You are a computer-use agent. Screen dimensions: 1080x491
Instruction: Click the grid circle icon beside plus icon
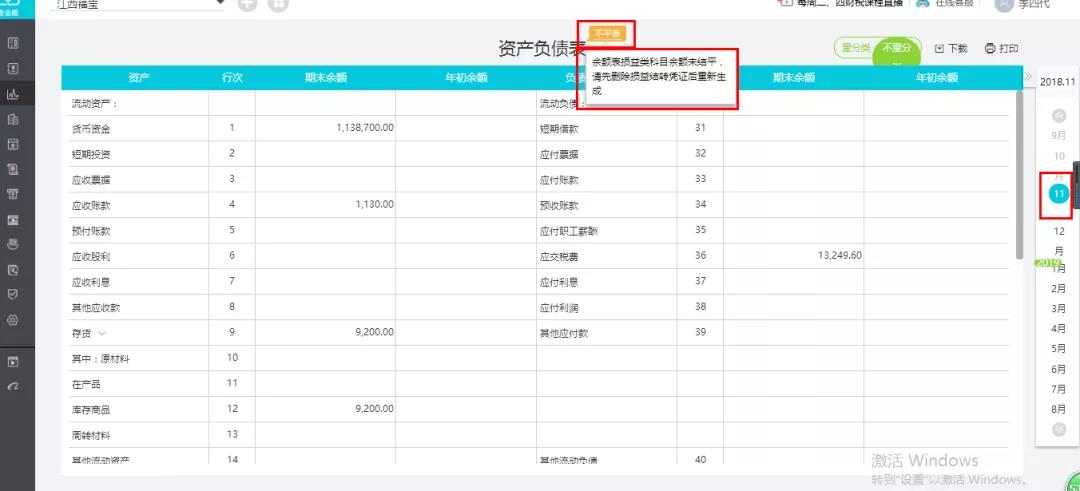(278, 4)
